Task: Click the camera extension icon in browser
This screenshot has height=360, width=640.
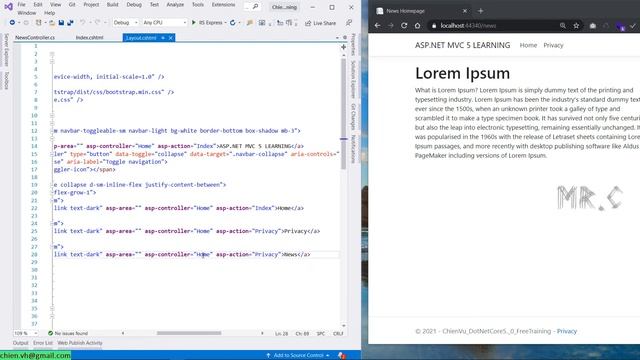Action: [x=593, y=25]
